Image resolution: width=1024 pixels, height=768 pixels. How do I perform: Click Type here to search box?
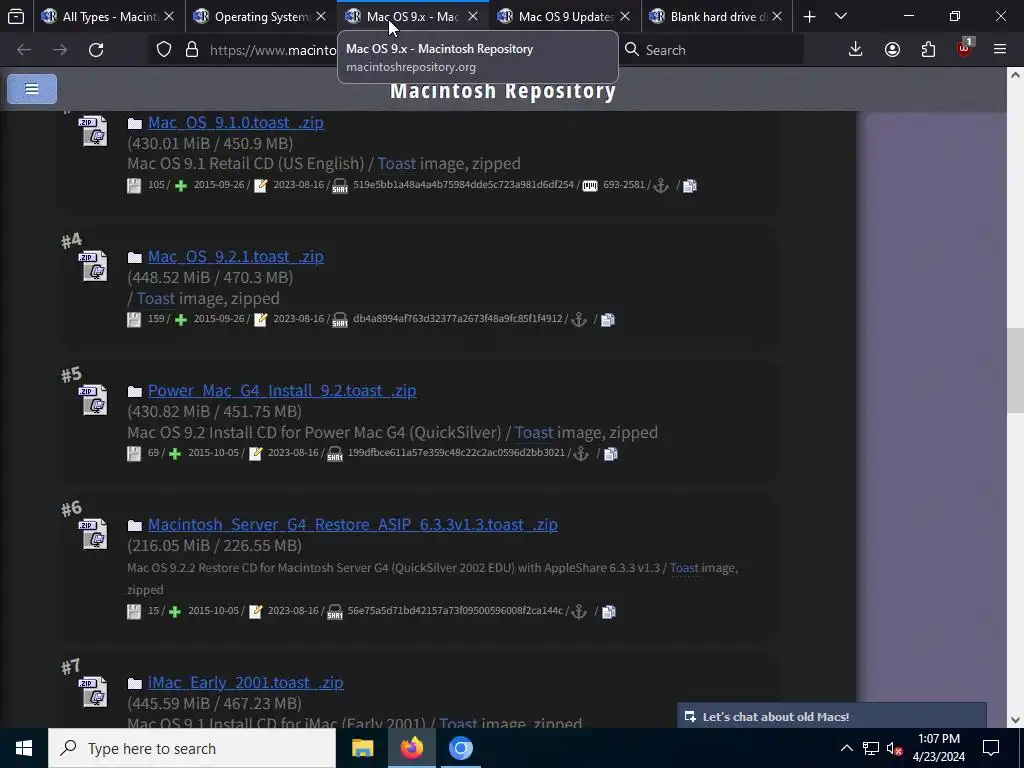point(192,748)
